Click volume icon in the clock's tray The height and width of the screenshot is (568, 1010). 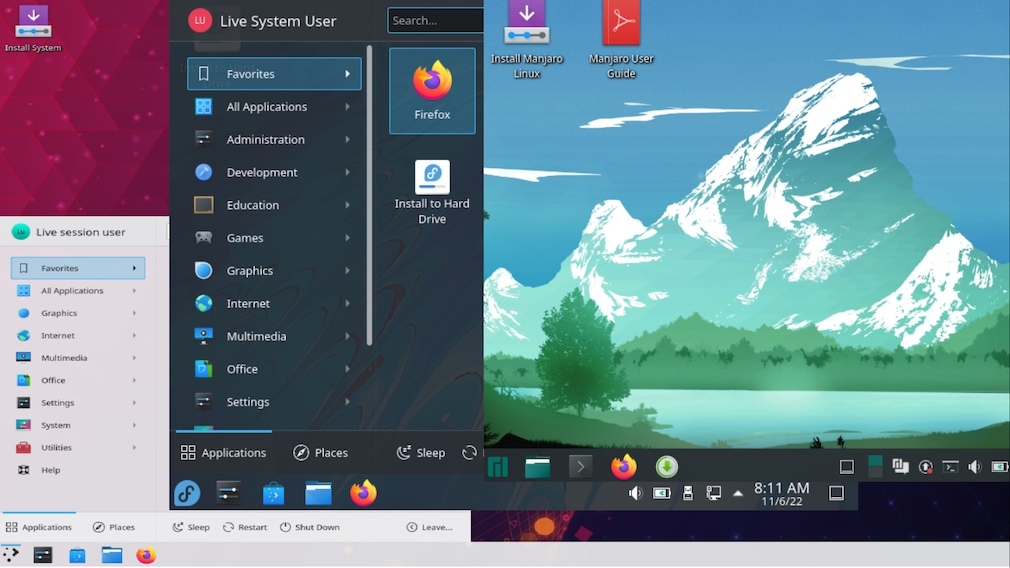635,493
